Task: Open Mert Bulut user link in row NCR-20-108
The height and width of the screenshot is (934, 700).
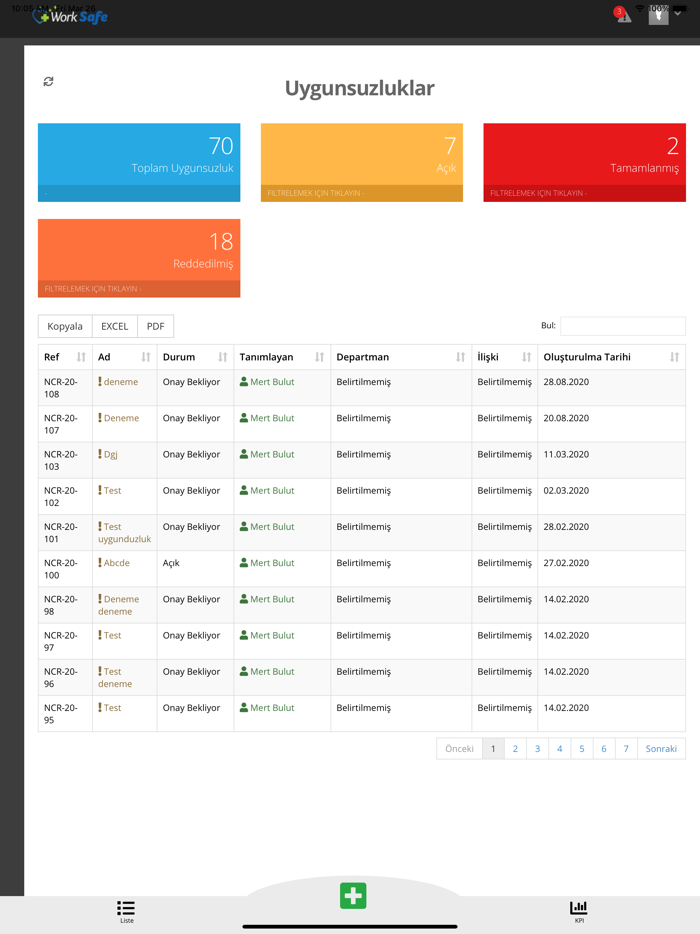Action: point(272,382)
